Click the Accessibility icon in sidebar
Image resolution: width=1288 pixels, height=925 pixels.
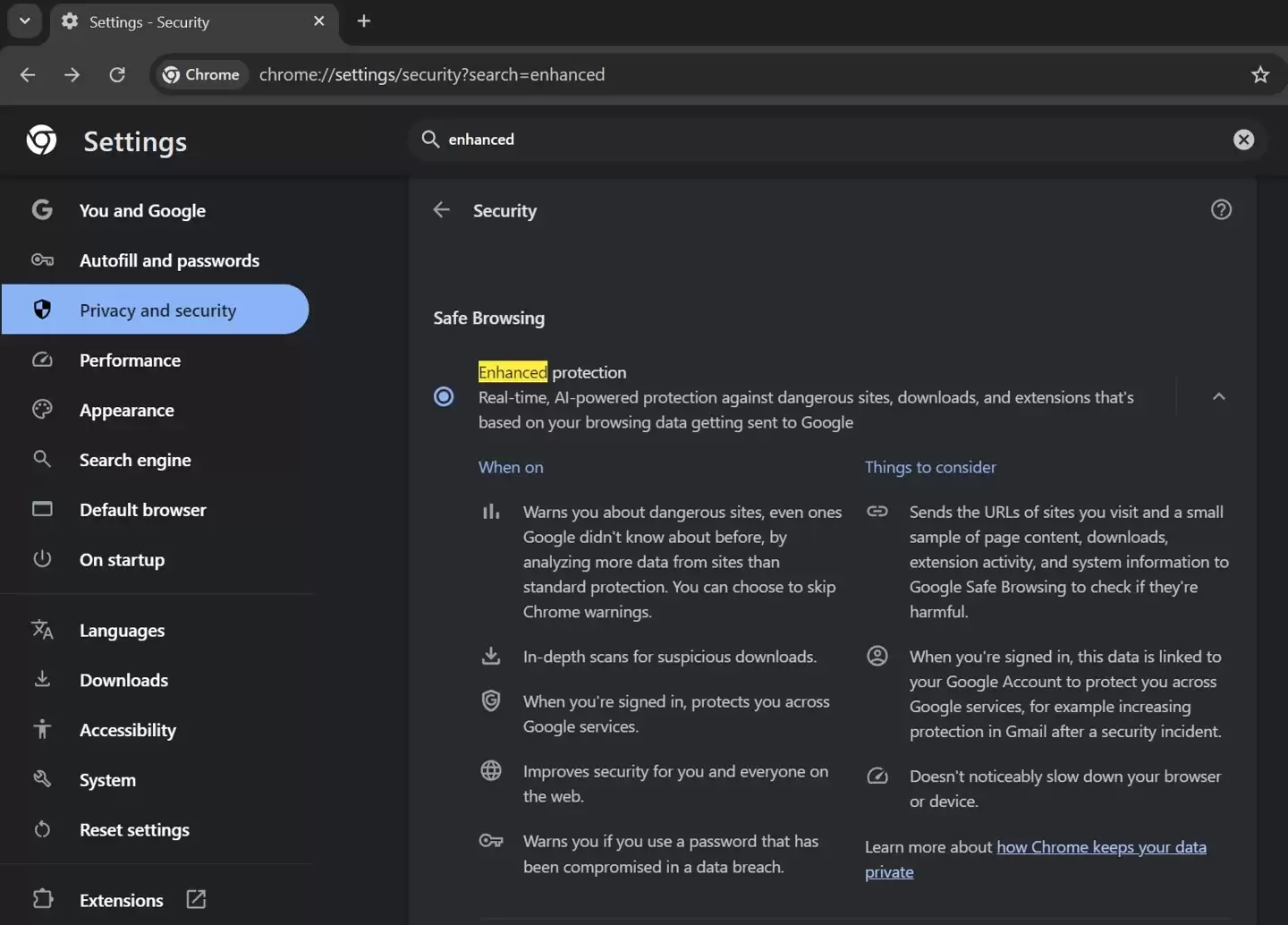[x=42, y=729]
